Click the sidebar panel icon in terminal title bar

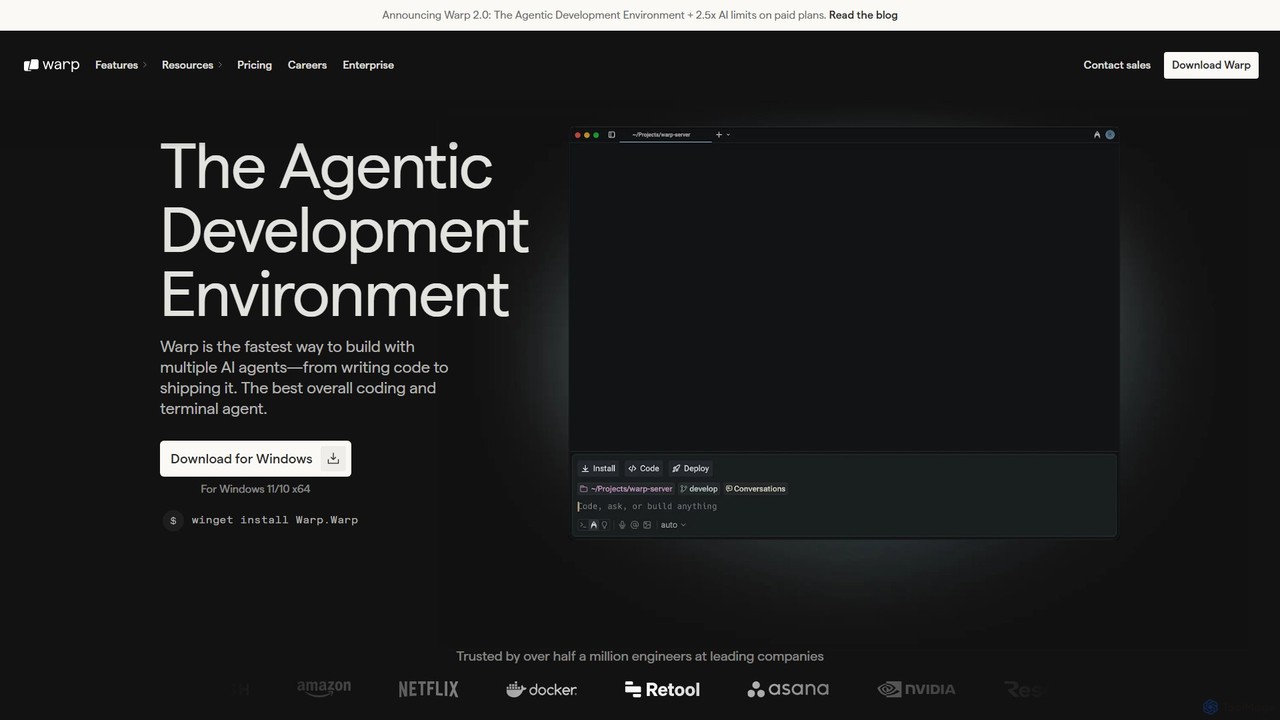coord(612,135)
